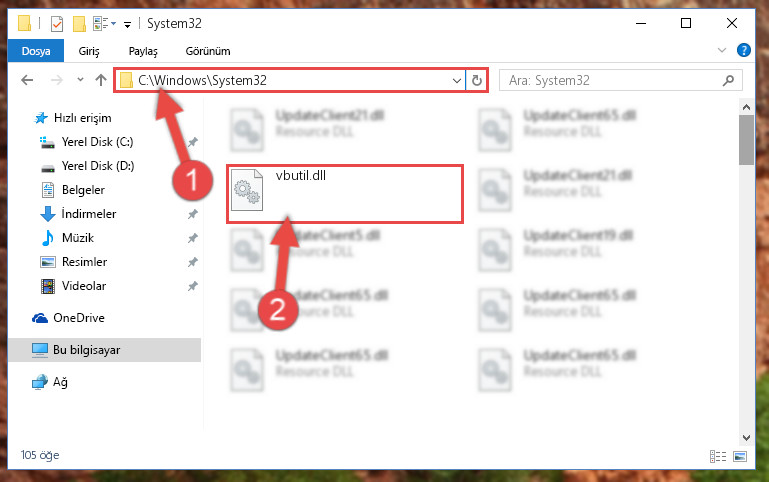
Task: Click the back navigation arrow
Action: click(27, 80)
